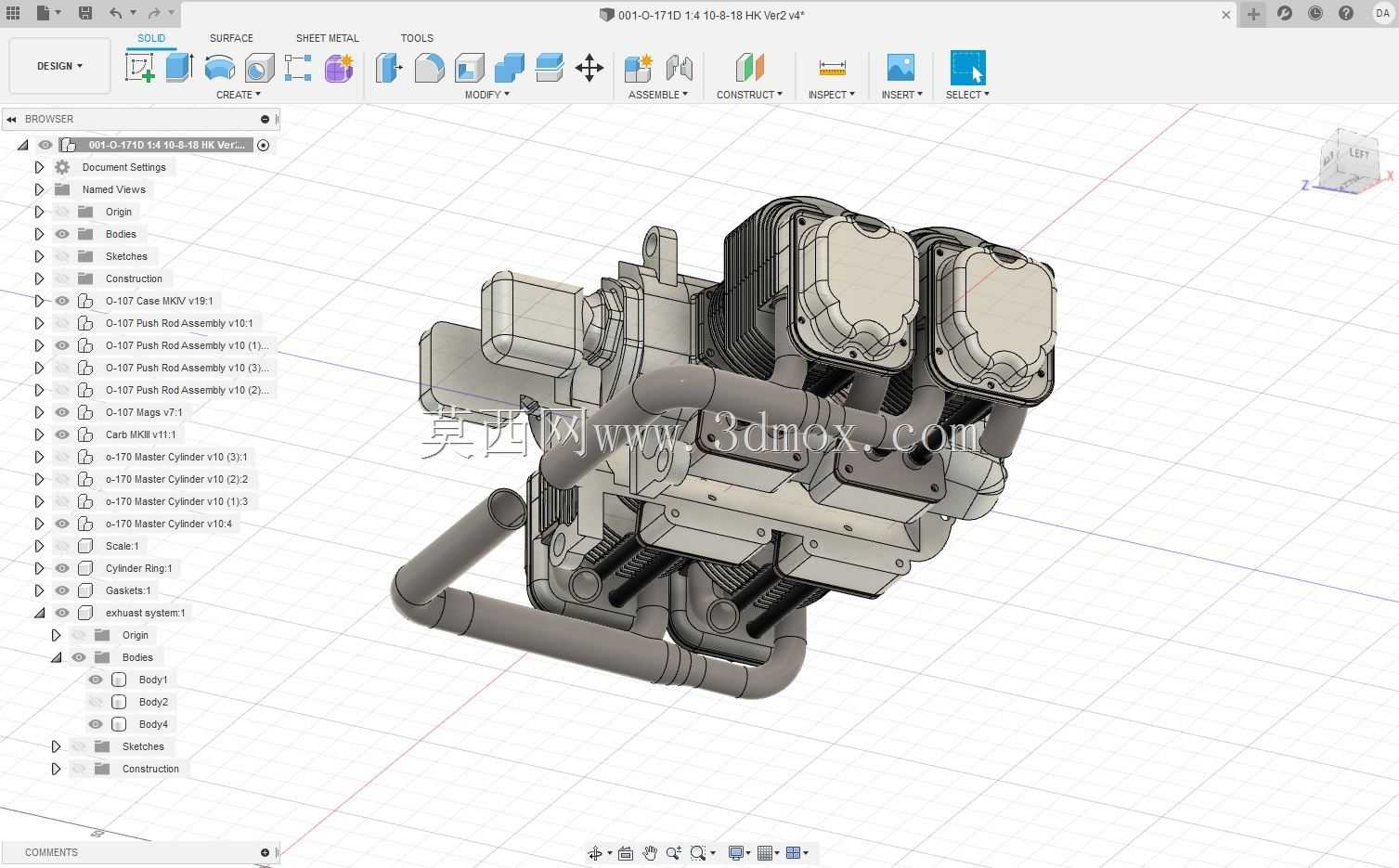Open the INSPECT menu
1399x868 pixels.
[832, 95]
